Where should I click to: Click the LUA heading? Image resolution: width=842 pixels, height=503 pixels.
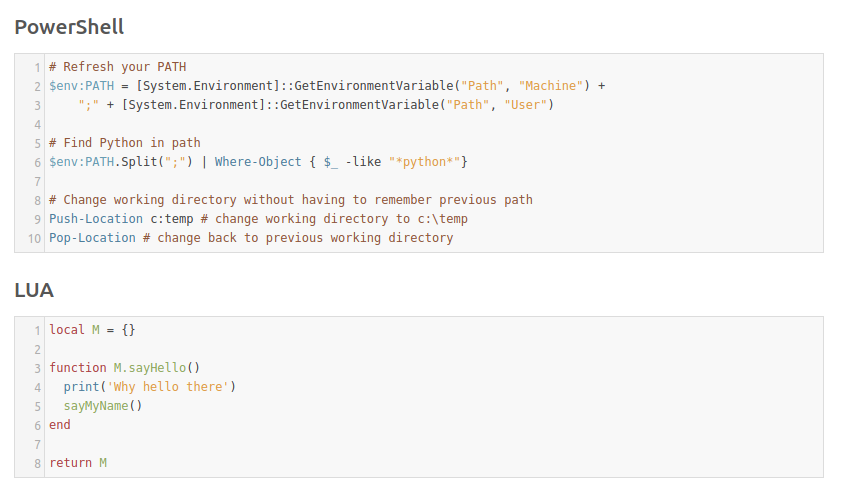[x=34, y=290]
